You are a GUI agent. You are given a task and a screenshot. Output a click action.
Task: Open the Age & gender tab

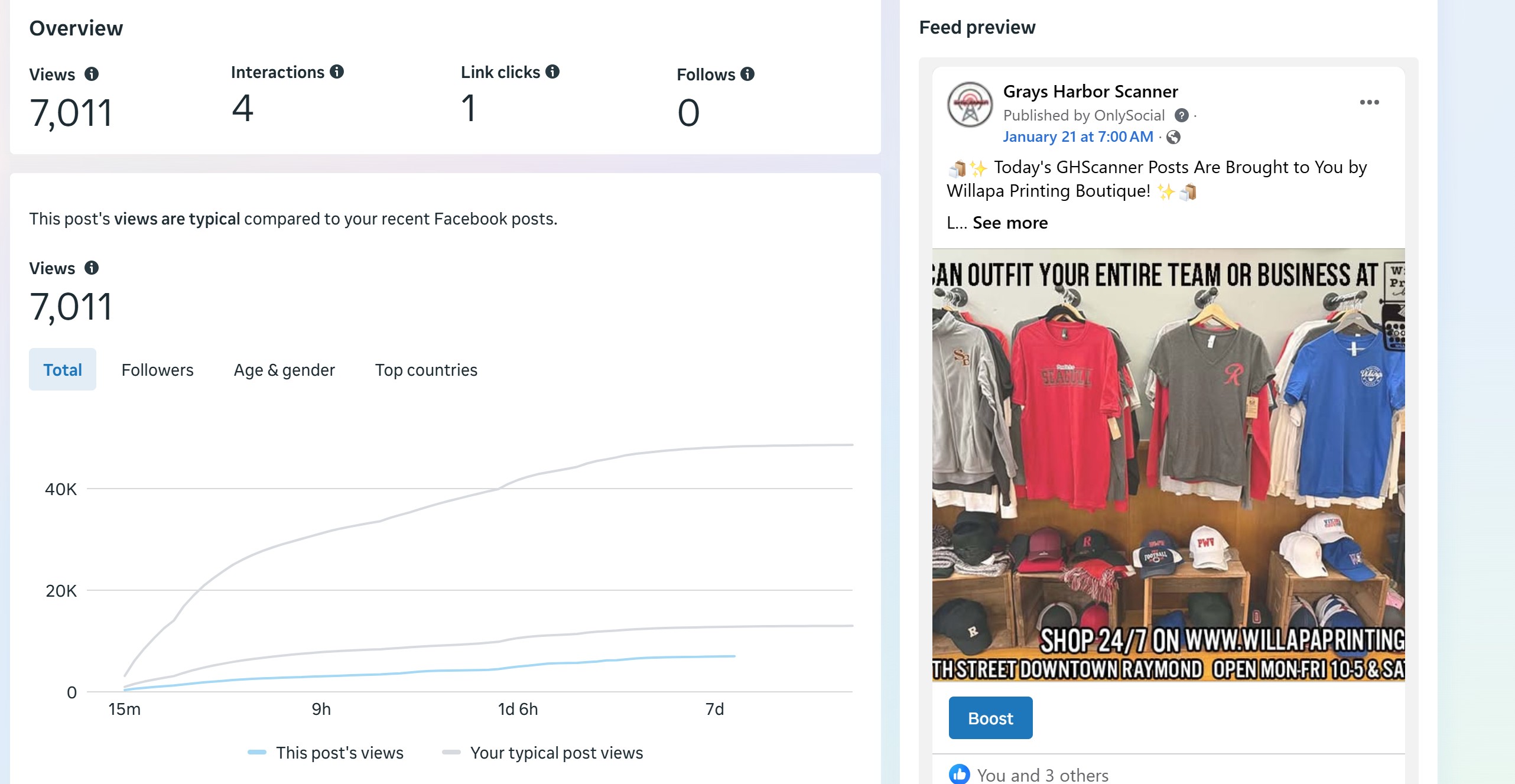point(284,370)
